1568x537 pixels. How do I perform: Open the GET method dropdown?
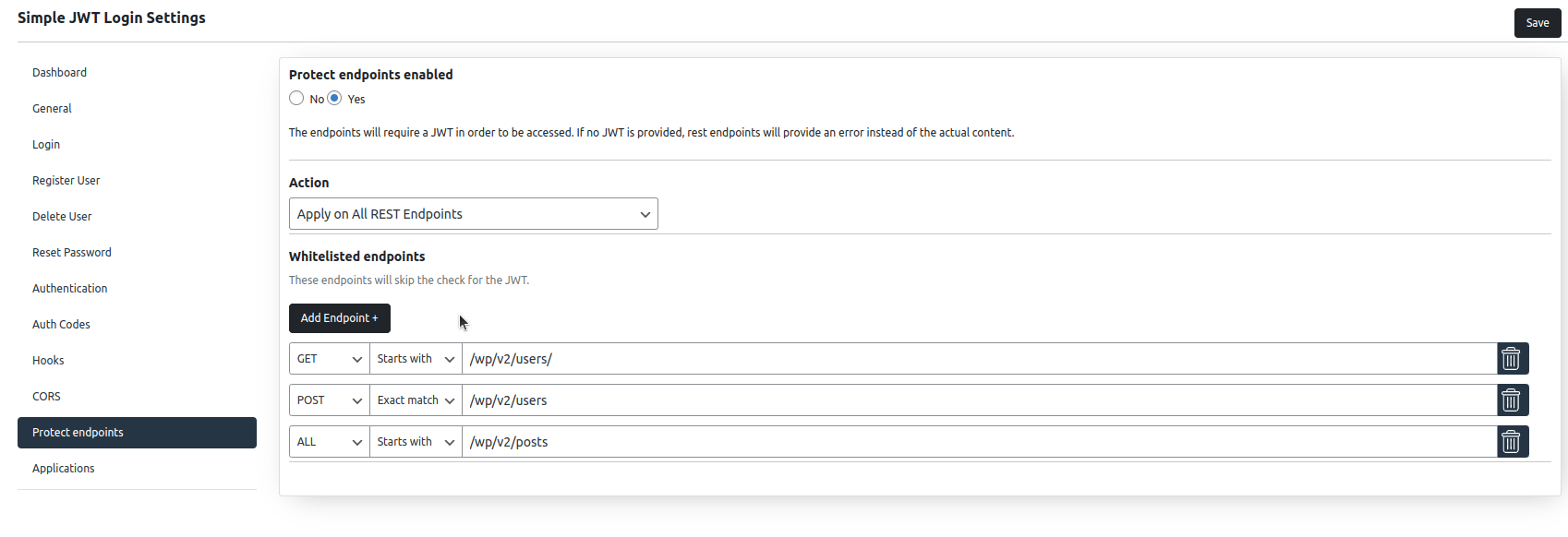pos(330,359)
